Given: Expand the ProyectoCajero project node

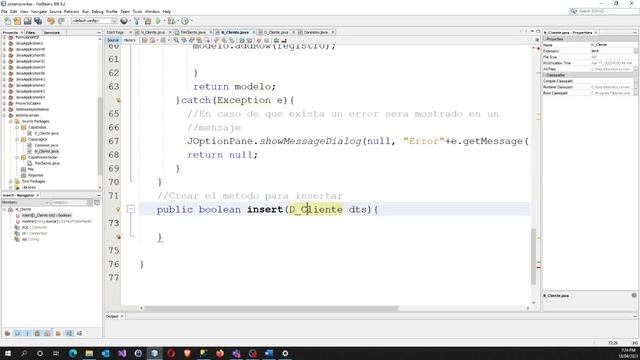Looking at the screenshot, I should (x=4, y=103).
